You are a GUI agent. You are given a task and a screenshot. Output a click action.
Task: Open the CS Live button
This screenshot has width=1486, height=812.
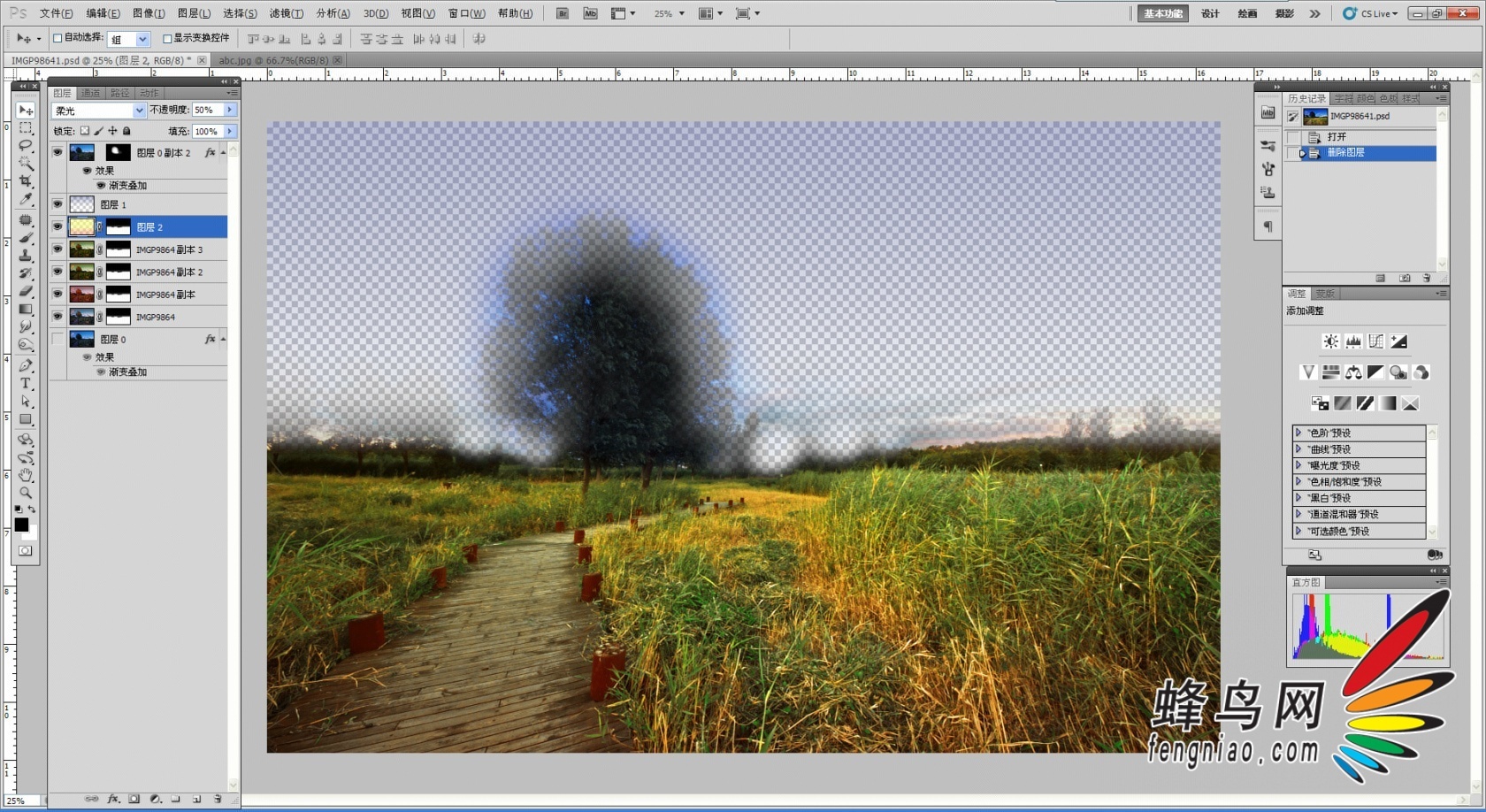click(x=1371, y=13)
